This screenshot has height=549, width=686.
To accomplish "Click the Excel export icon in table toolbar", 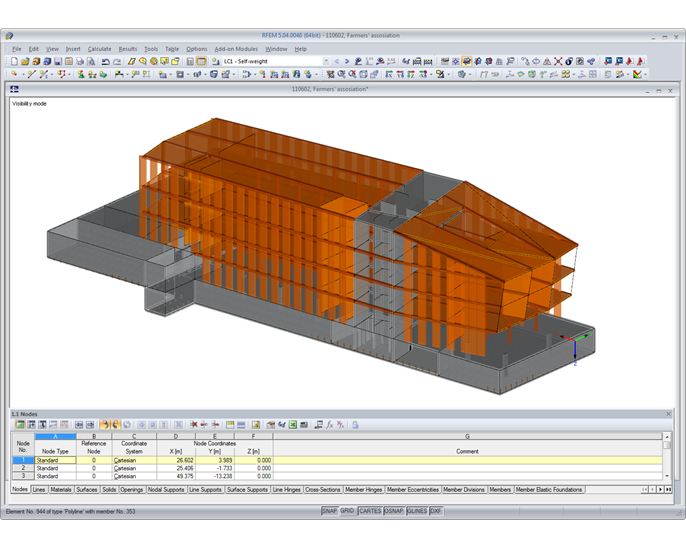I will coord(293,425).
